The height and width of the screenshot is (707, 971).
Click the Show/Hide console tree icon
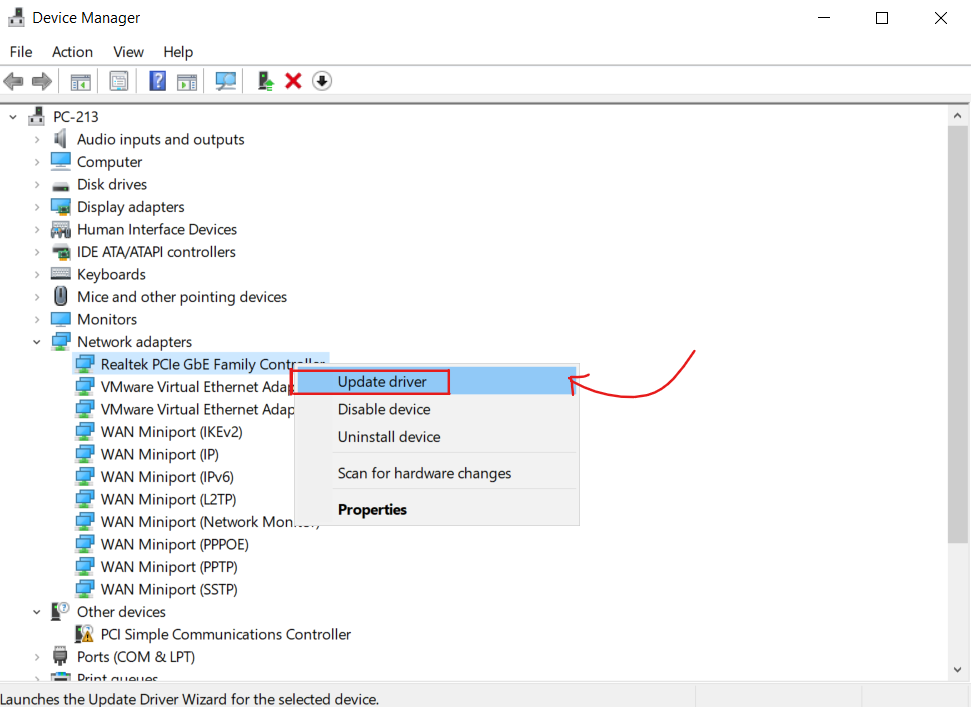[x=80, y=81]
